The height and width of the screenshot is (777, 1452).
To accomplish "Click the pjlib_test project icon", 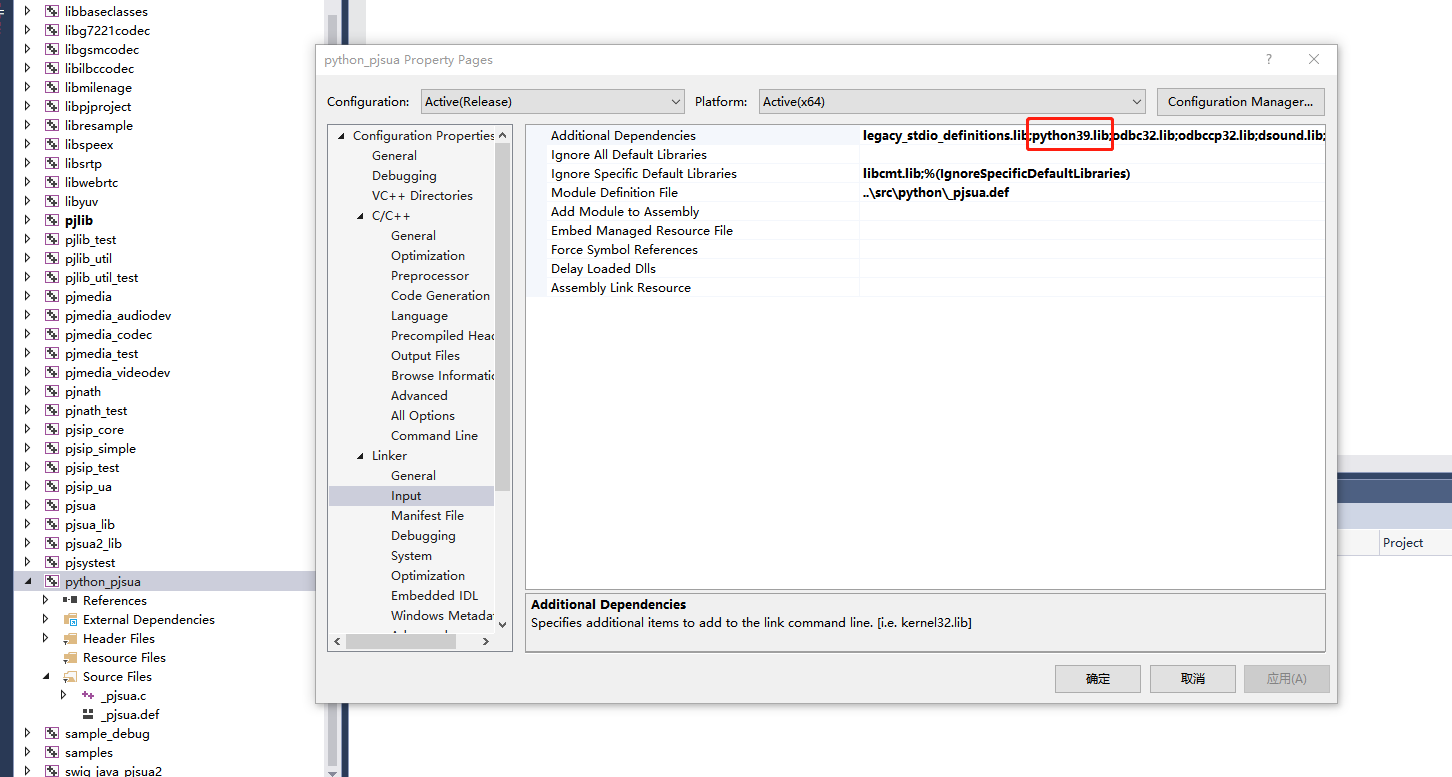I will pyautogui.click(x=52, y=240).
